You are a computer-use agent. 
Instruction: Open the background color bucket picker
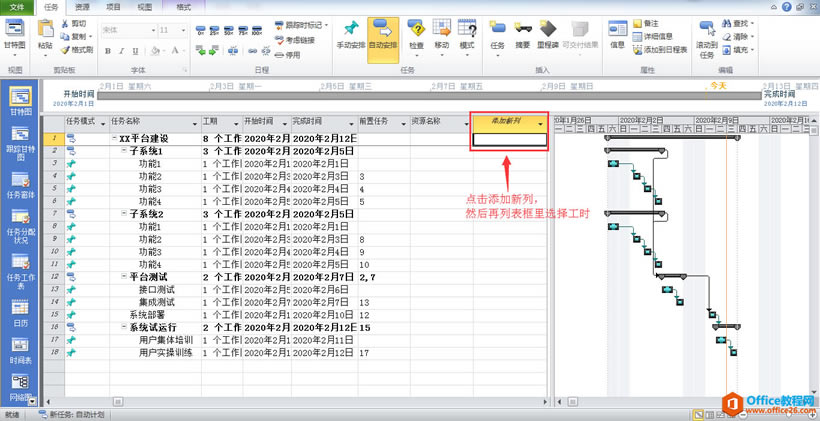(x=155, y=51)
